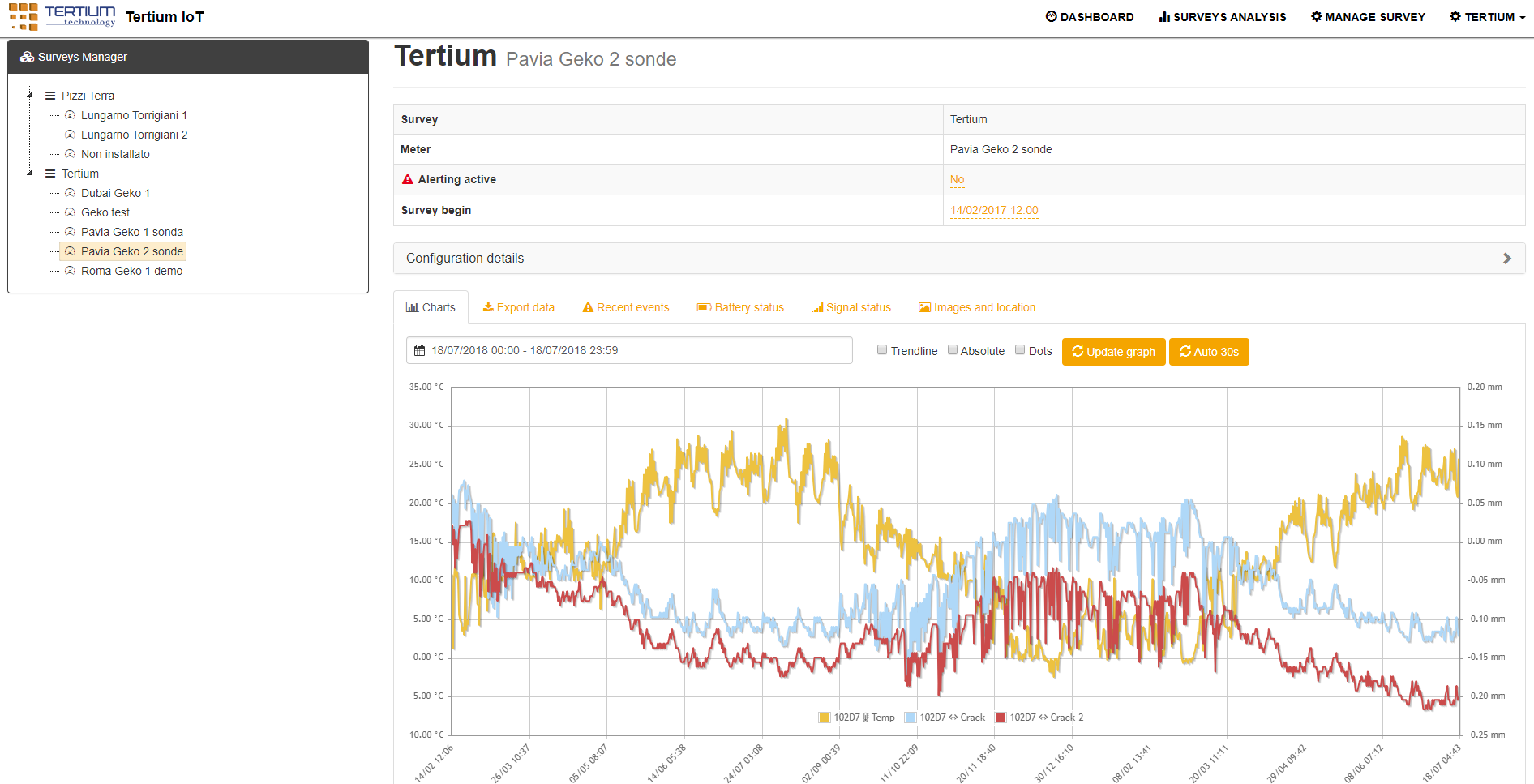
Task: Expand the Configuration details section
Action: (x=958, y=258)
